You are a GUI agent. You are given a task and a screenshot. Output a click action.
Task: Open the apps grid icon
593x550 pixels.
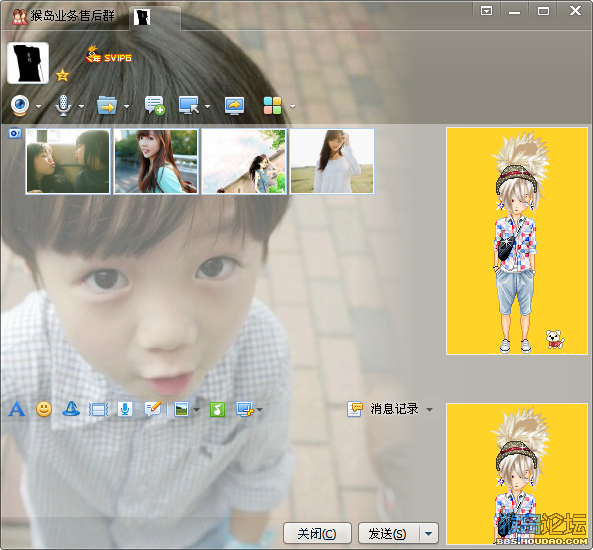point(272,106)
